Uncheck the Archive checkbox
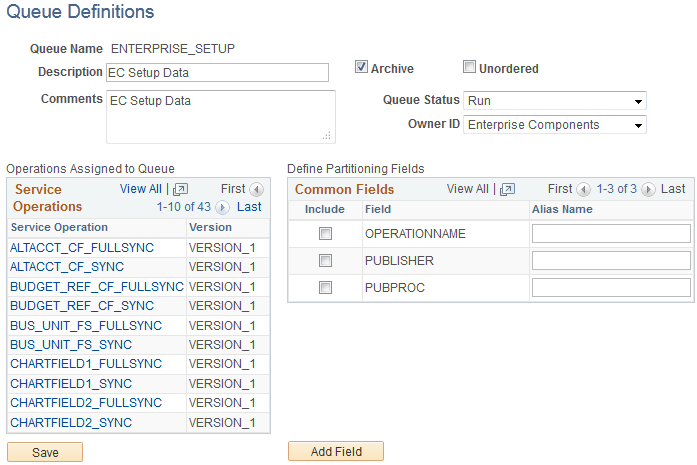The height and width of the screenshot is (465, 697). [x=362, y=68]
